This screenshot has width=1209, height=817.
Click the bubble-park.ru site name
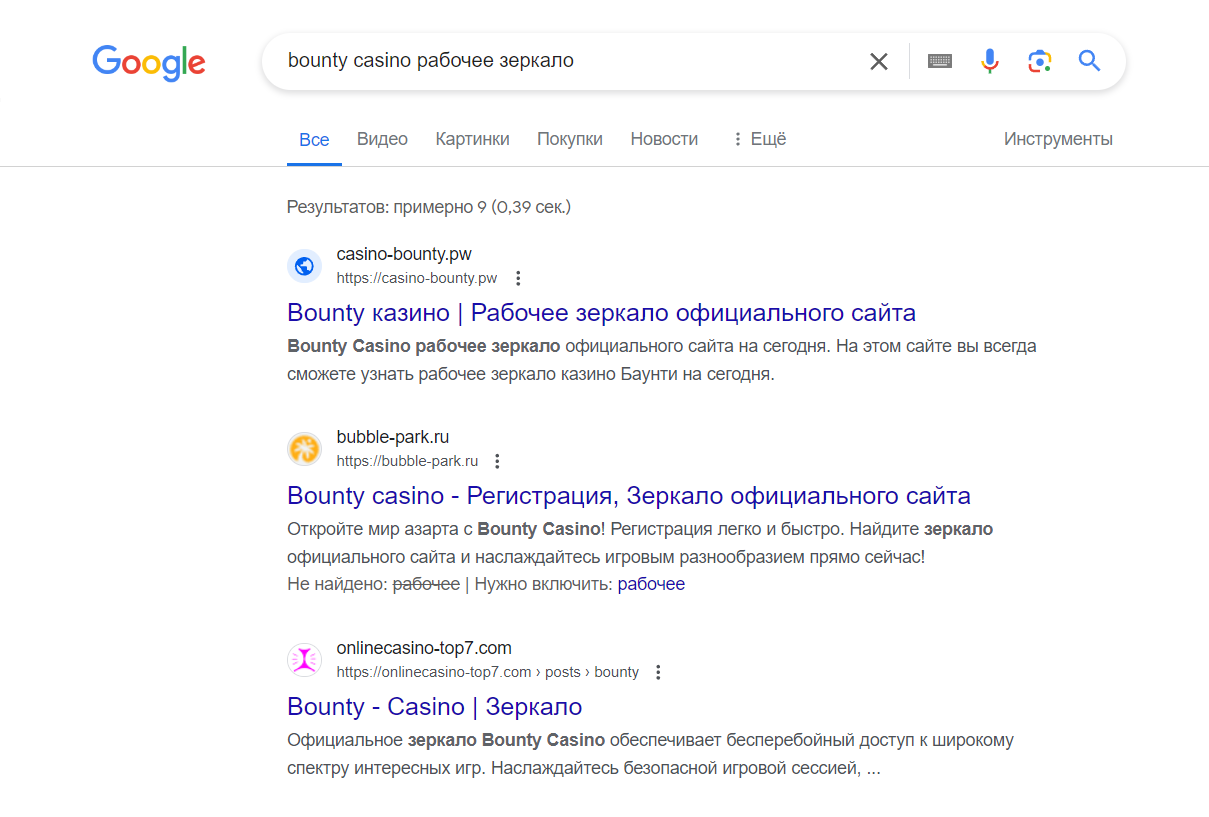(393, 437)
